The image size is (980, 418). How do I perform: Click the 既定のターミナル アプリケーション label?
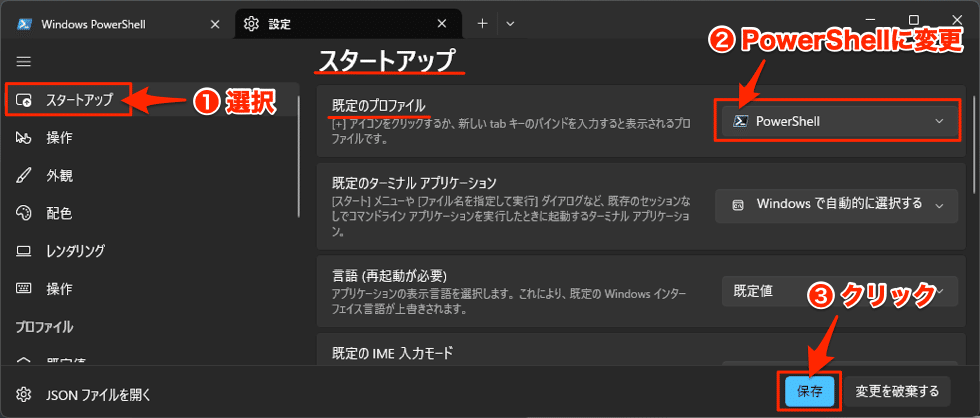point(414,183)
